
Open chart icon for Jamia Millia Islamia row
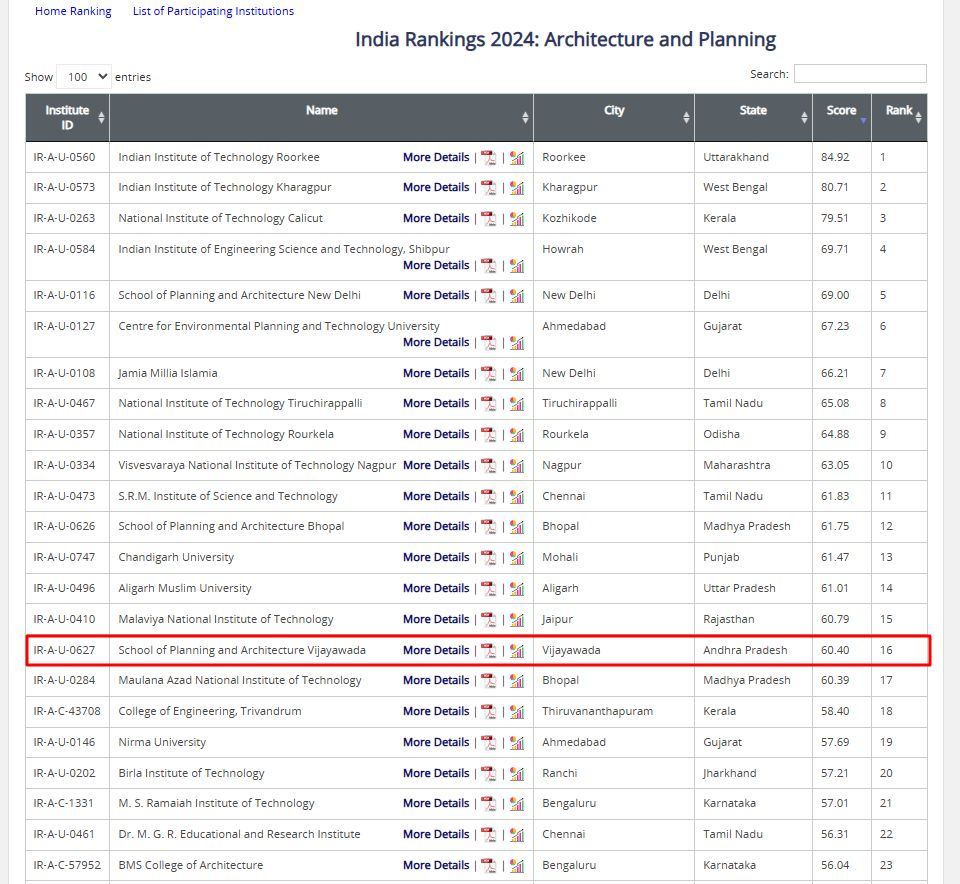point(517,373)
